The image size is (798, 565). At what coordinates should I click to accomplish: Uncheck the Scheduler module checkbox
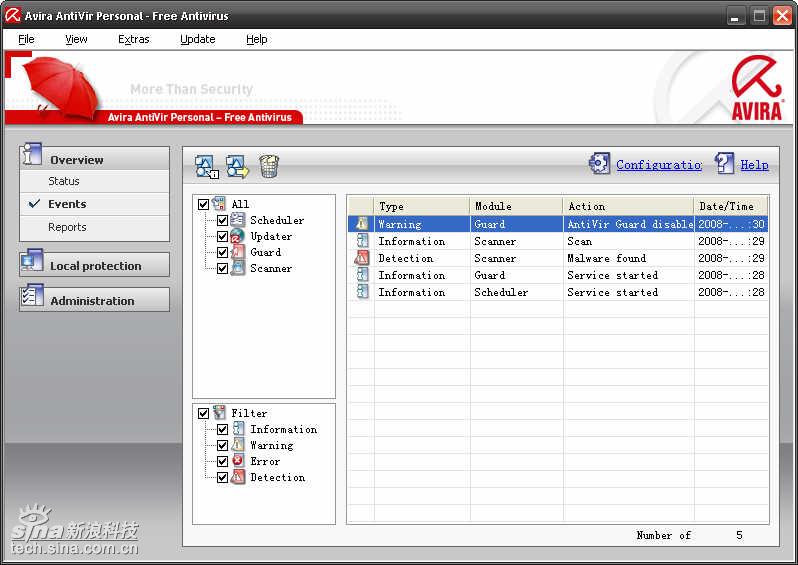click(x=223, y=220)
